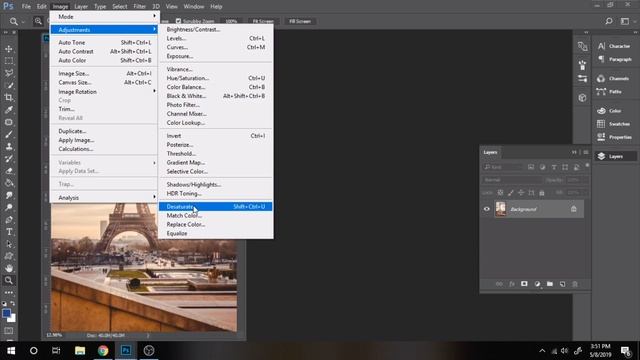Expand the Mode submenu
Viewport: 640px width, 360px height.
[x=104, y=17]
